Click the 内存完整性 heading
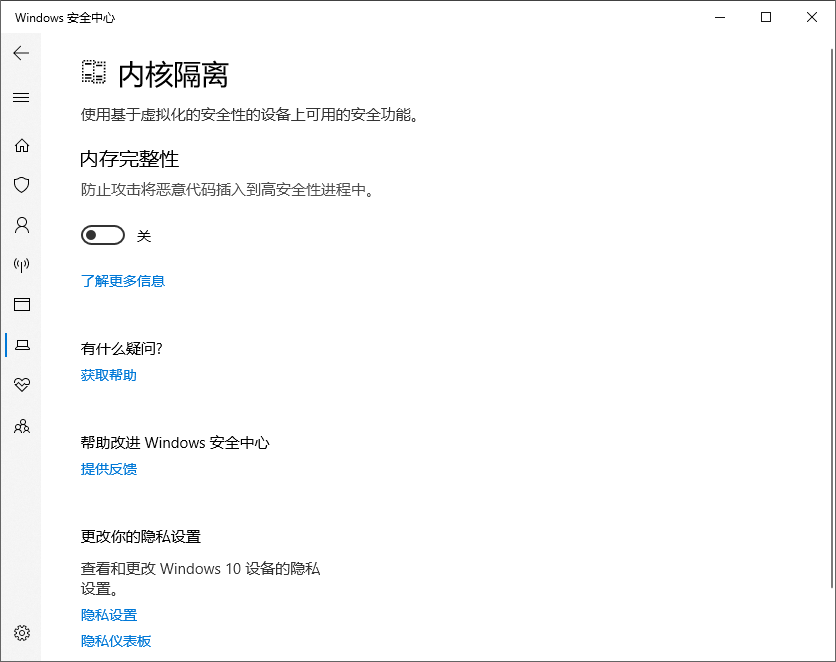Screen dimensions: 836x662 pos(130,159)
